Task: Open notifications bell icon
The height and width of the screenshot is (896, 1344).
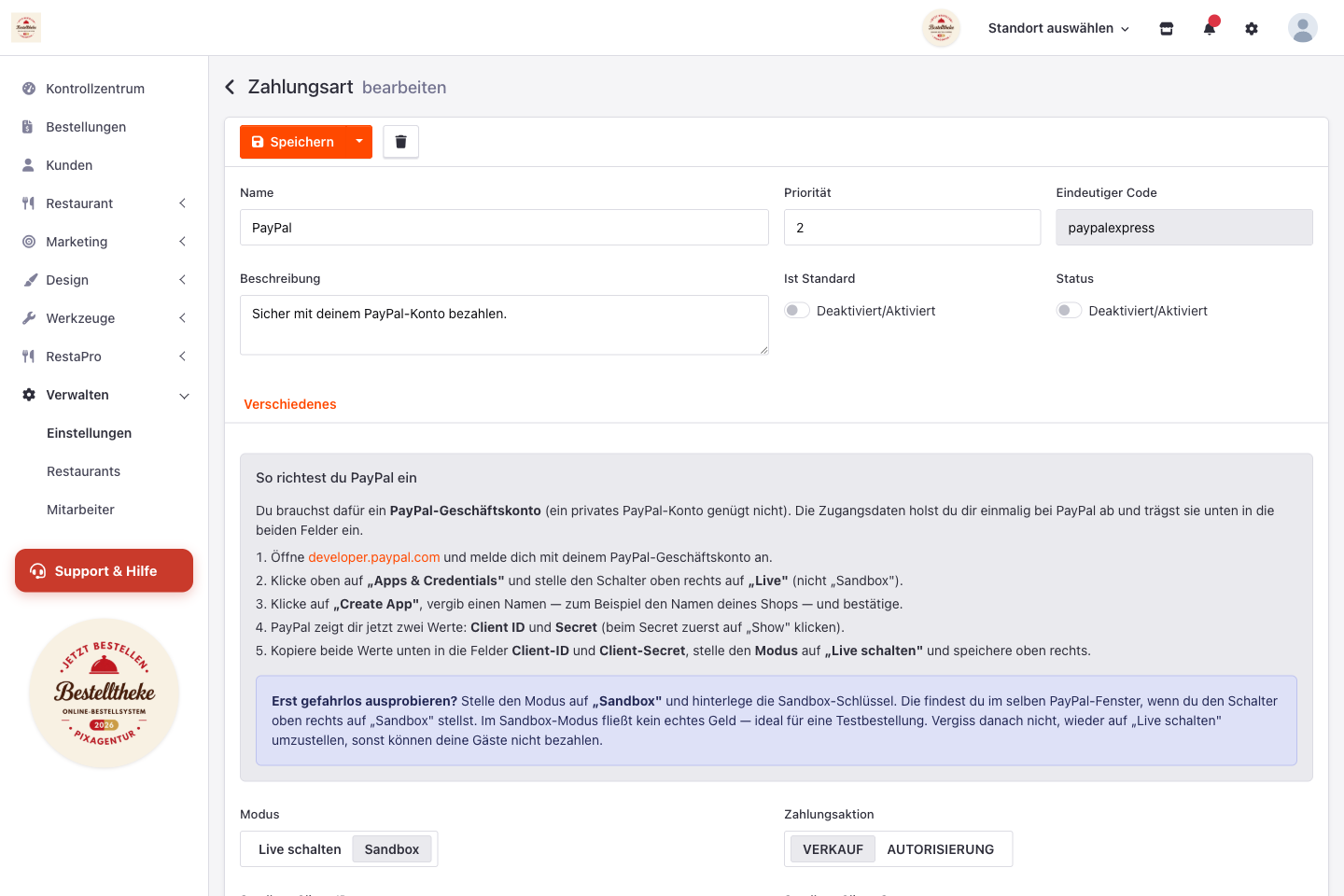Action: click(1210, 28)
